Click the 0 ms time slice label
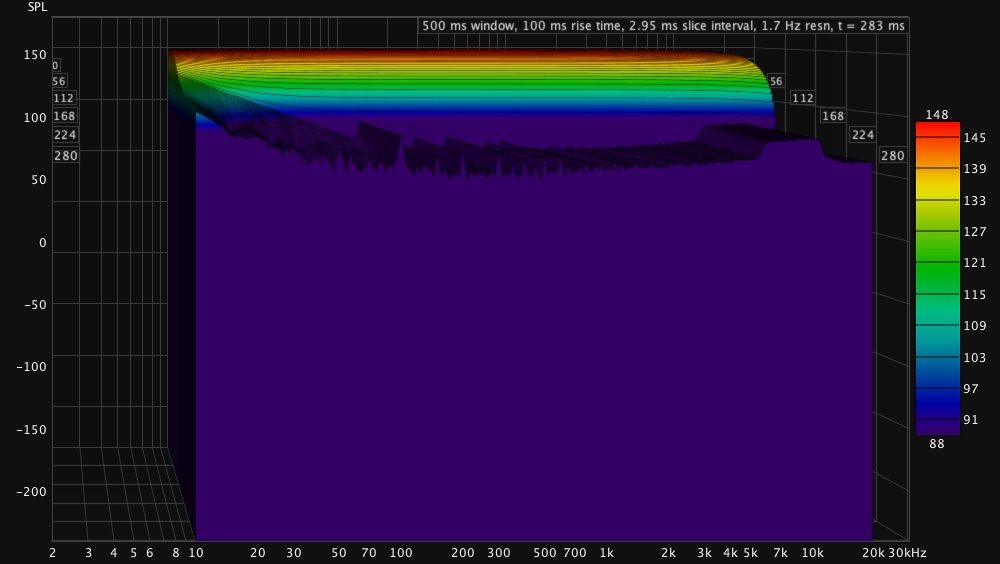The image size is (1000, 564). 55,65
